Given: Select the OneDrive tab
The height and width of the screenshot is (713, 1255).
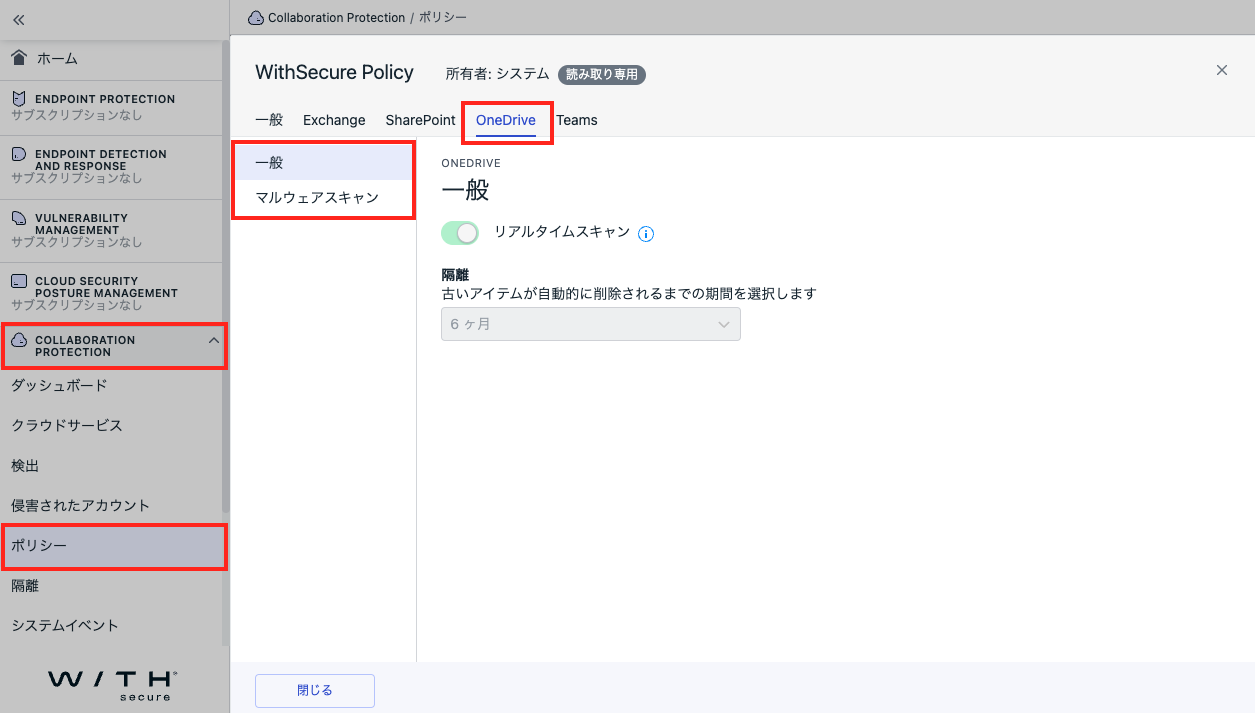Looking at the screenshot, I should 506,120.
